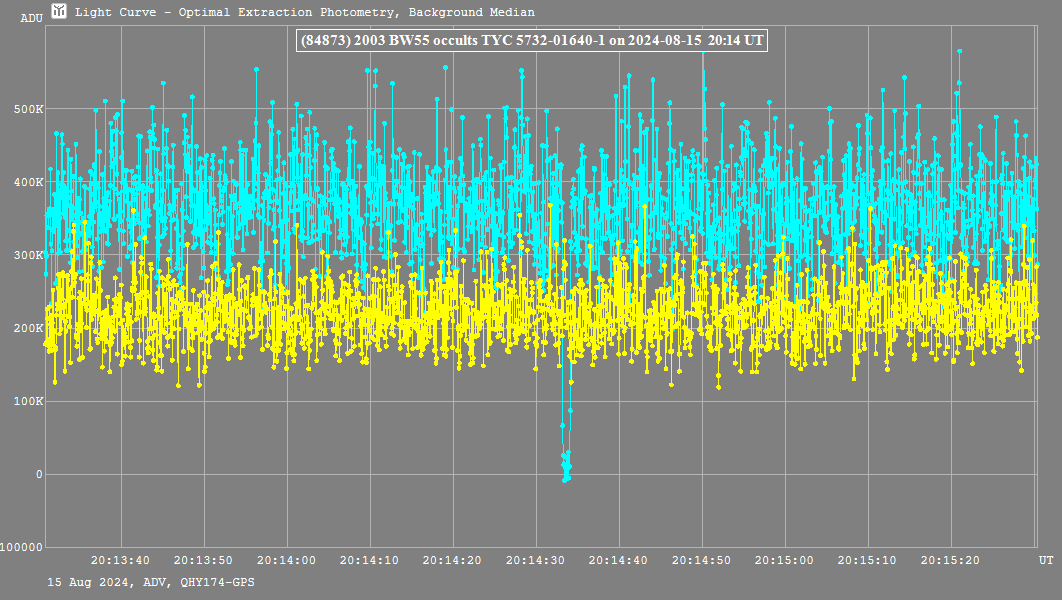This screenshot has width=1062, height=600.
Task: Click the 20:15:20 time axis label
Action: point(951,560)
